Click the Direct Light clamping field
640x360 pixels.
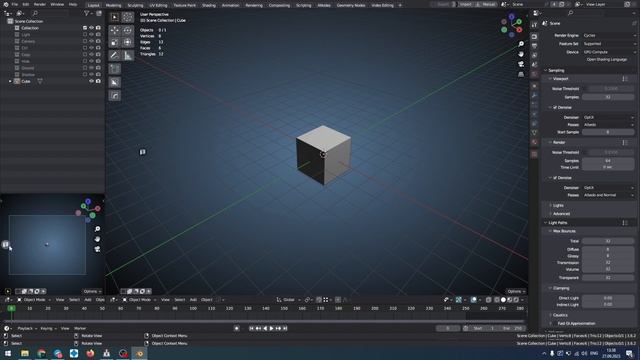tap(608, 298)
